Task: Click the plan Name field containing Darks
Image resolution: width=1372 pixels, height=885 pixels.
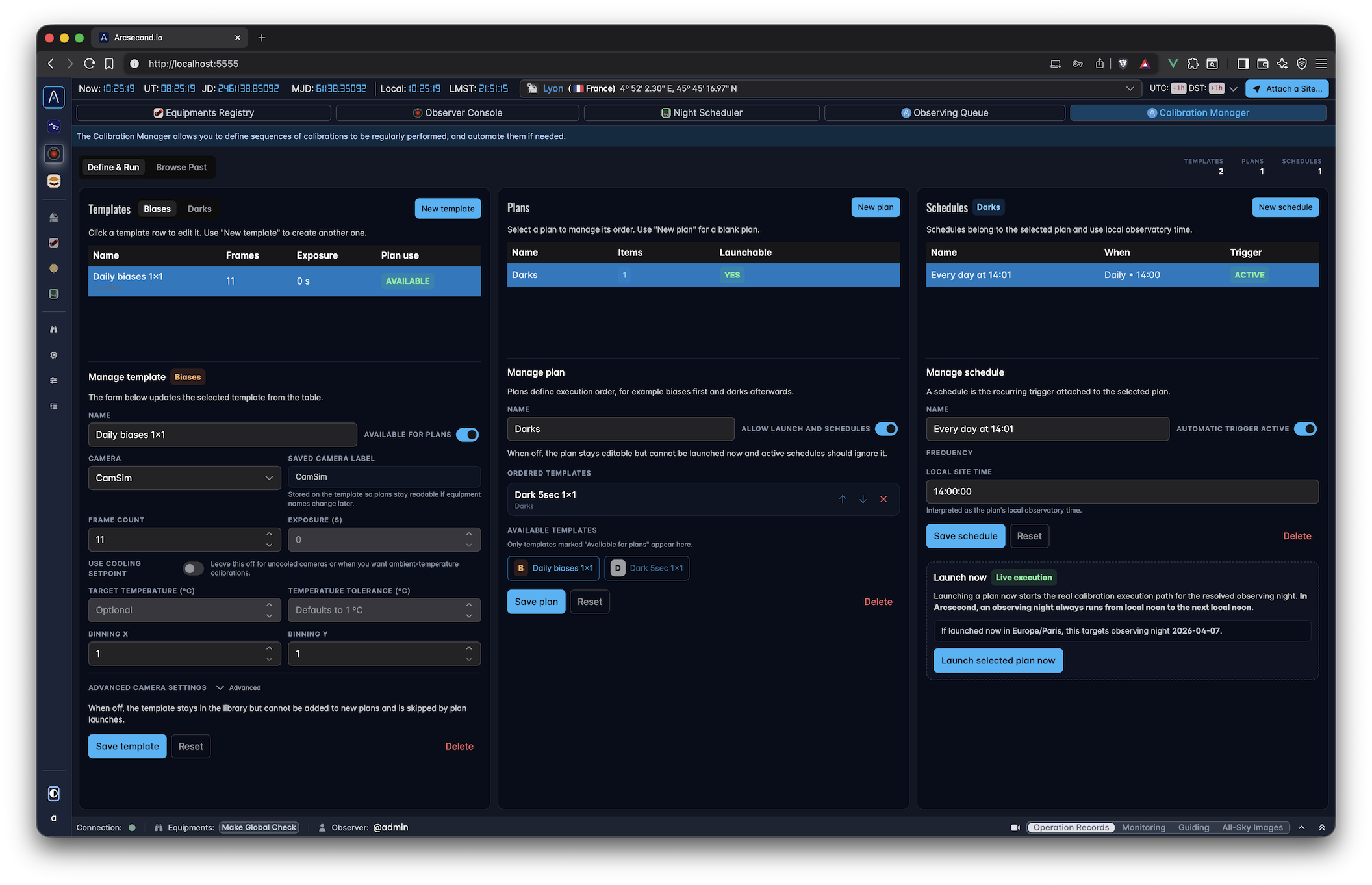Action: 620,429
